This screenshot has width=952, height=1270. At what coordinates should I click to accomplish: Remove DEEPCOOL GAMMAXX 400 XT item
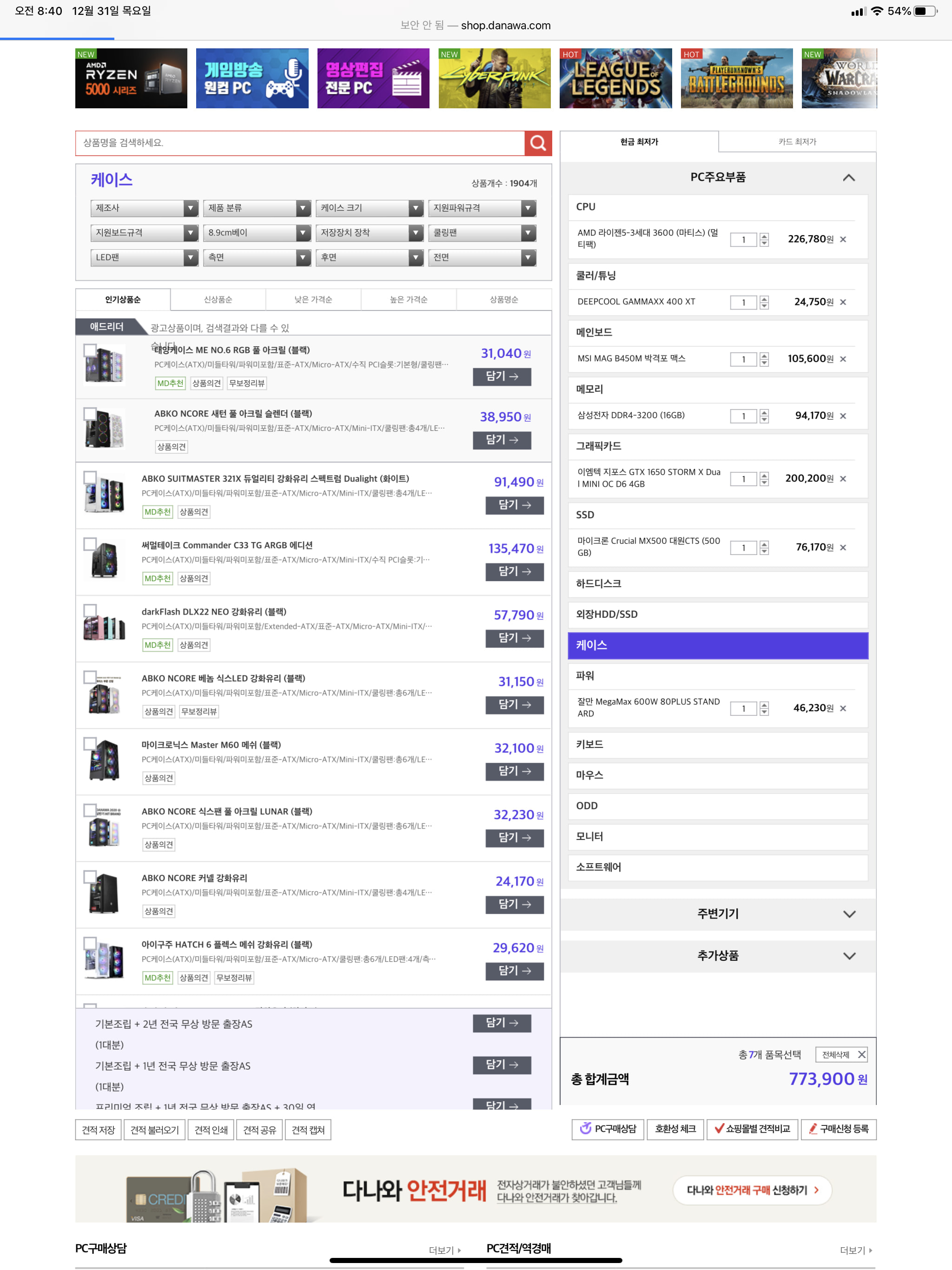click(x=843, y=302)
